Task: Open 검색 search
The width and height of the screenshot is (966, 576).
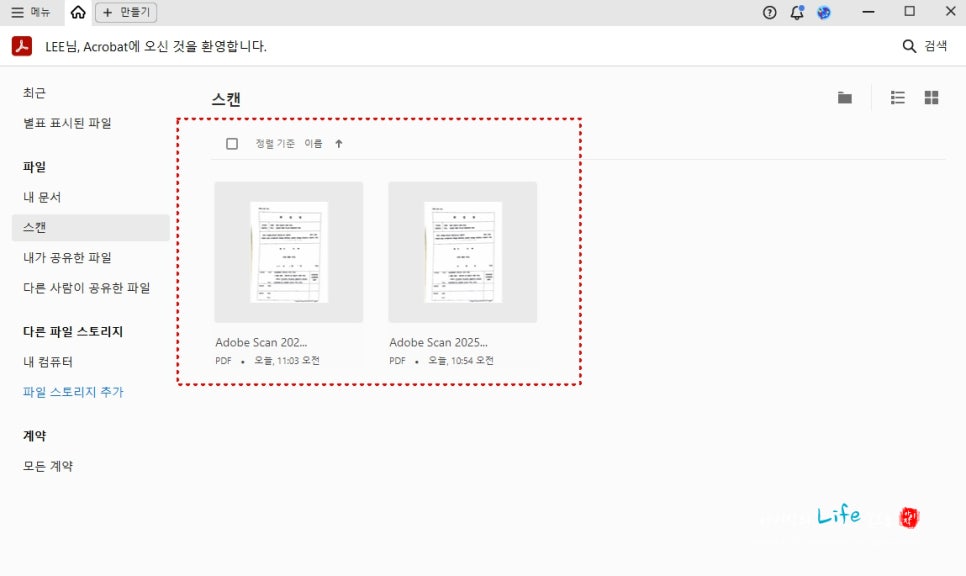Action: tap(925, 46)
